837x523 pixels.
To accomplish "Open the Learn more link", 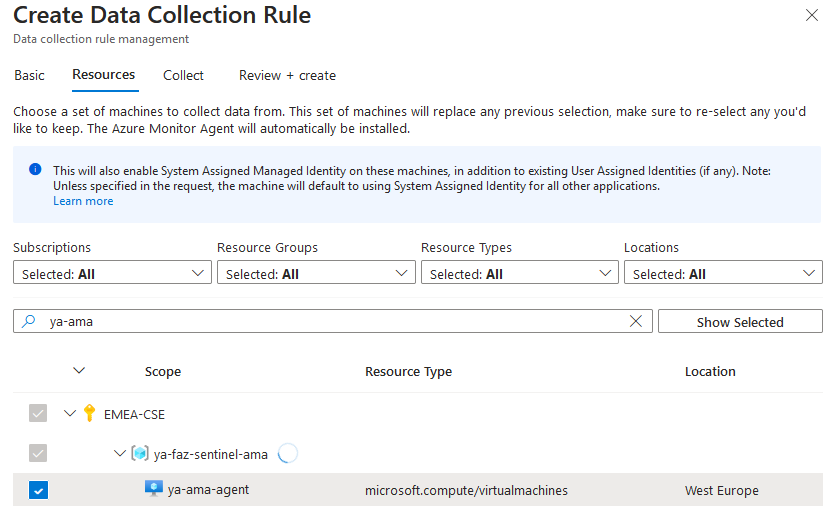I will [83, 201].
